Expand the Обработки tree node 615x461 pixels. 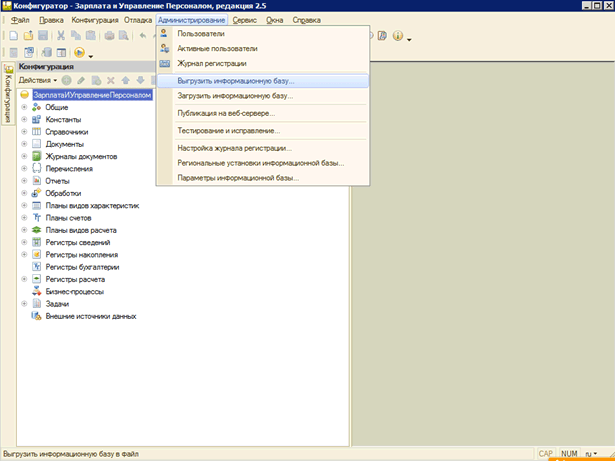pos(24,193)
